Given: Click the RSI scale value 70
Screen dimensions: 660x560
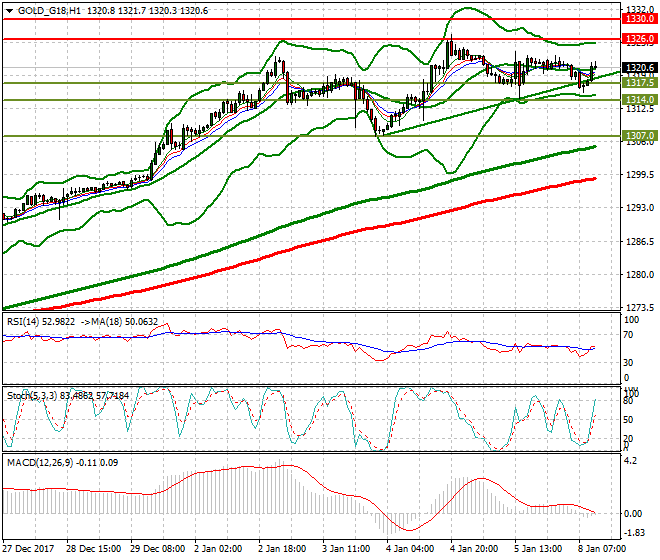Looking at the screenshot, I should [628, 335].
